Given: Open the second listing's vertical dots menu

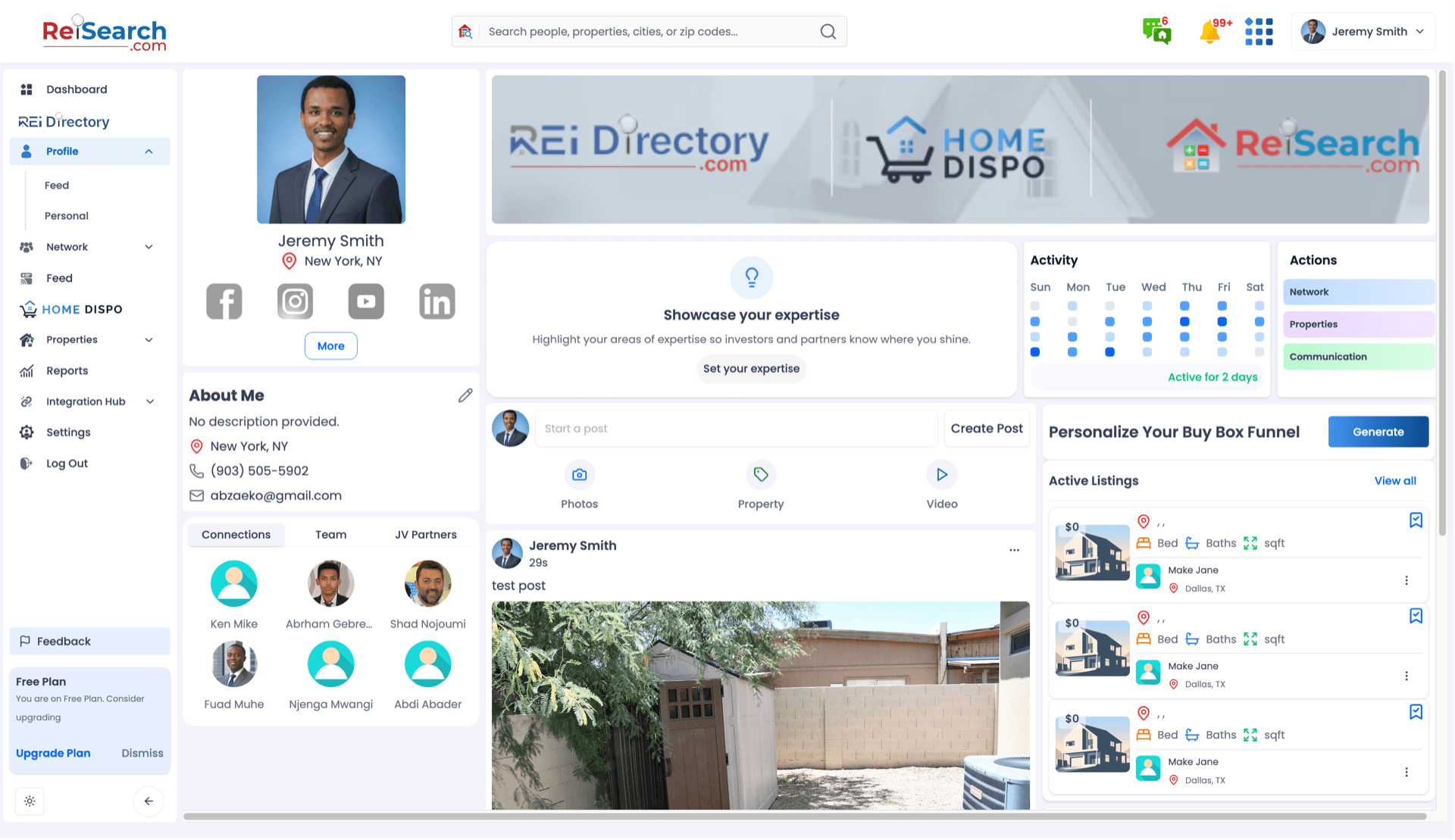Looking at the screenshot, I should point(1406,676).
